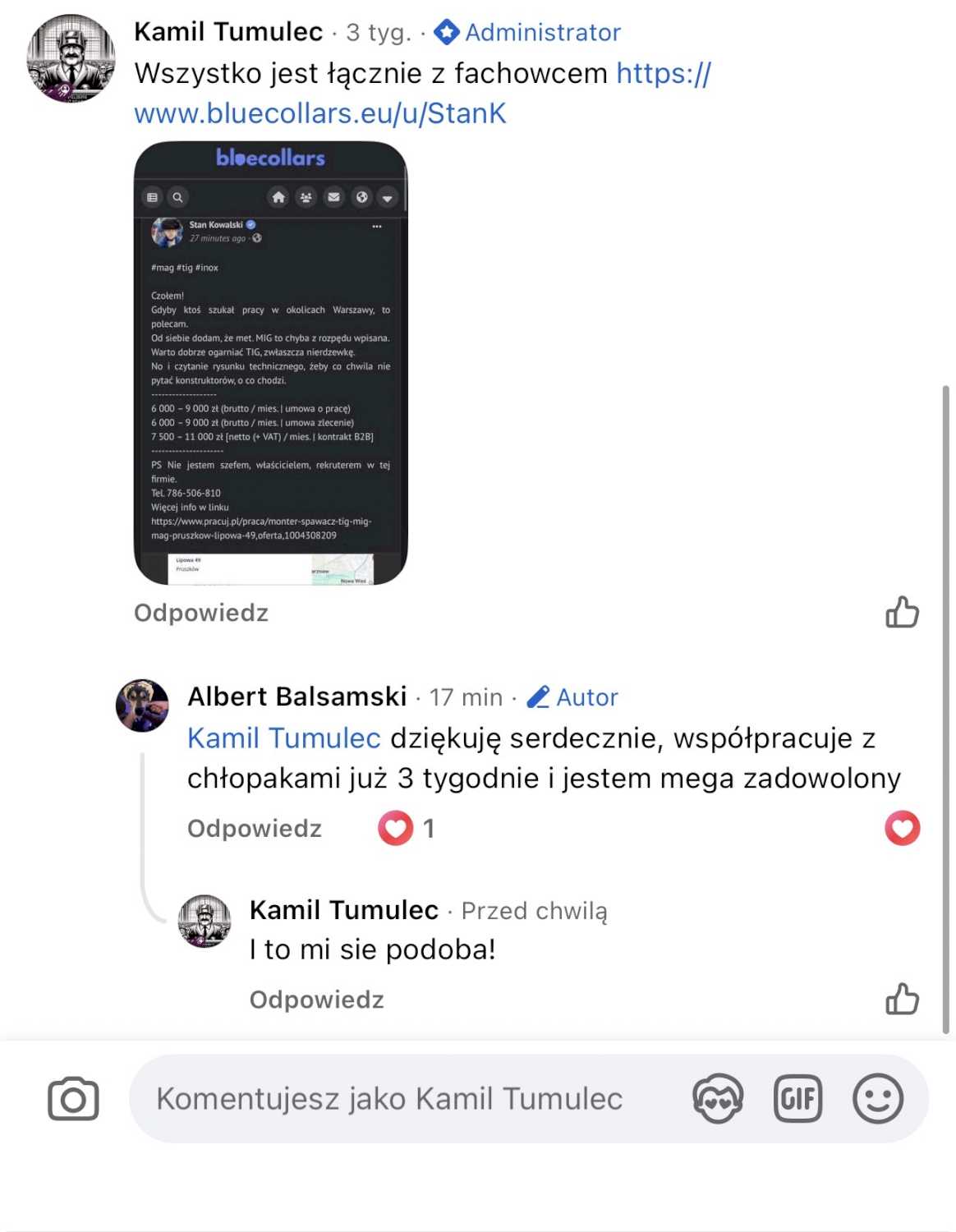Open the avatar sticker picker
956x1232 pixels.
[718, 1099]
